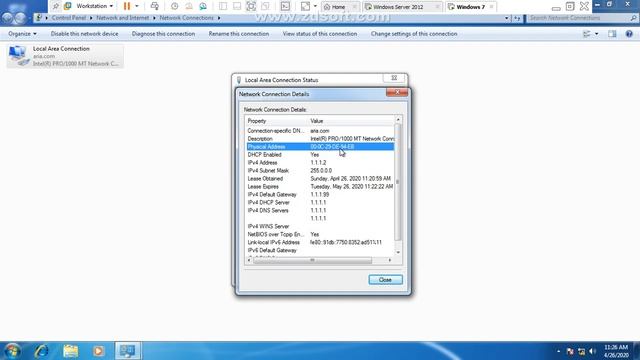Click the horizontal scrollbar right arrow
The width and height of the screenshot is (640, 360).
coord(390,260)
